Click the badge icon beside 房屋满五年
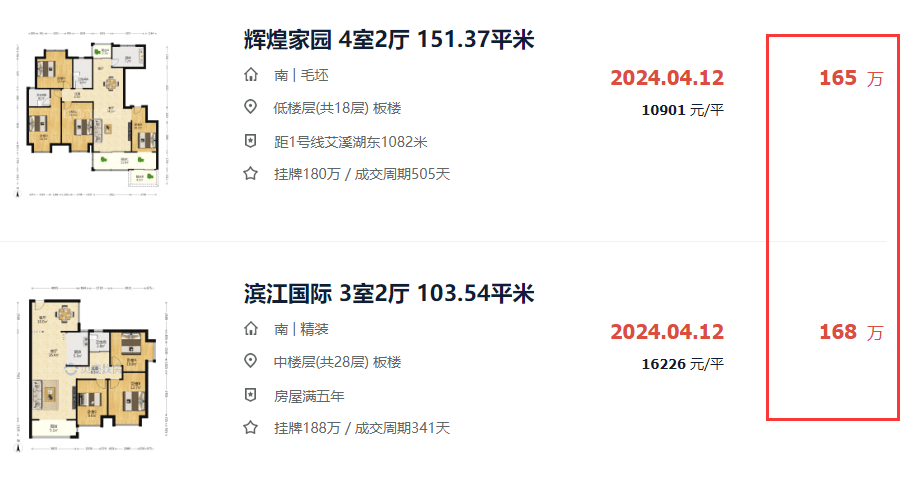 coord(250,396)
